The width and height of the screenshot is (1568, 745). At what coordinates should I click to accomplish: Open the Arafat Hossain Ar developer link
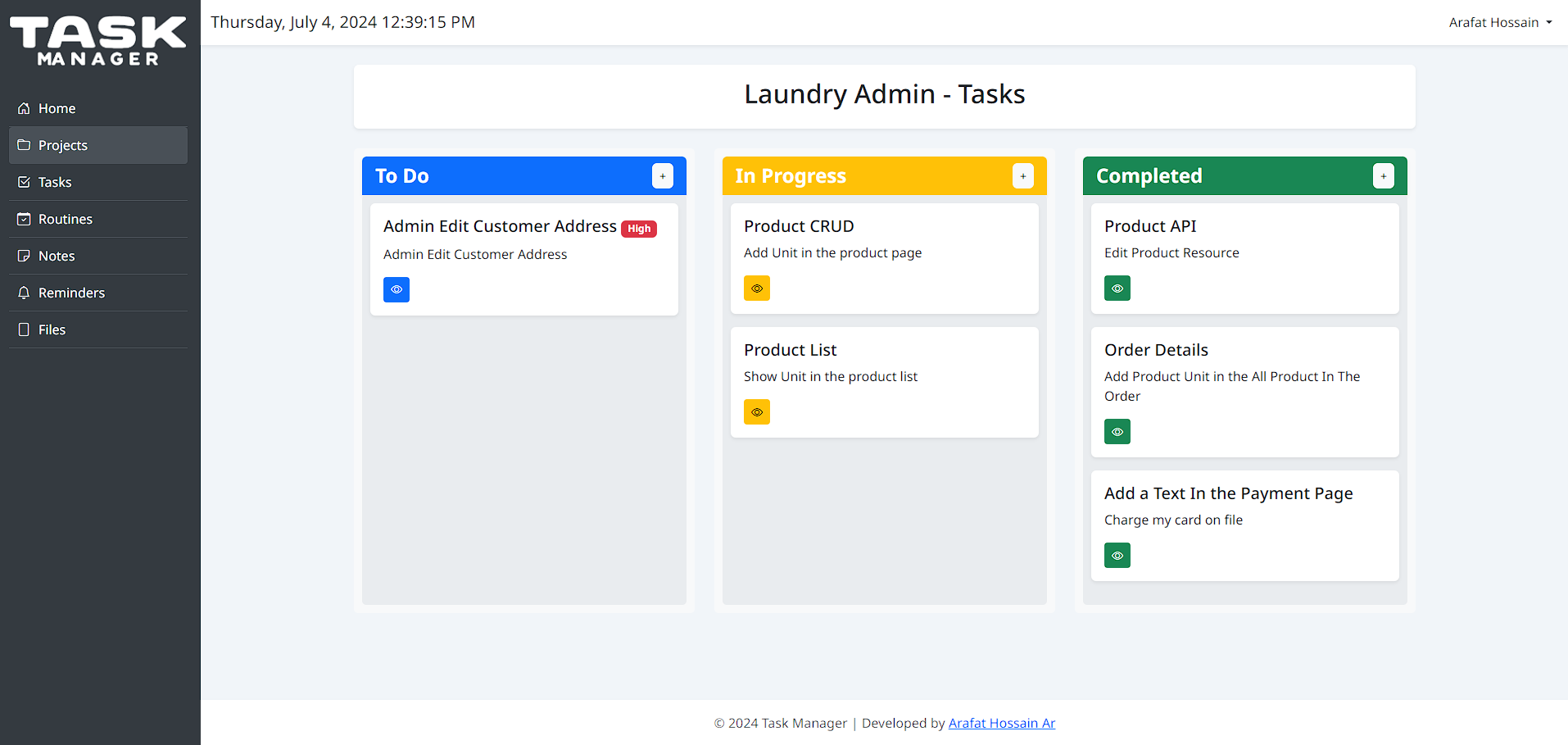[1001, 723]
